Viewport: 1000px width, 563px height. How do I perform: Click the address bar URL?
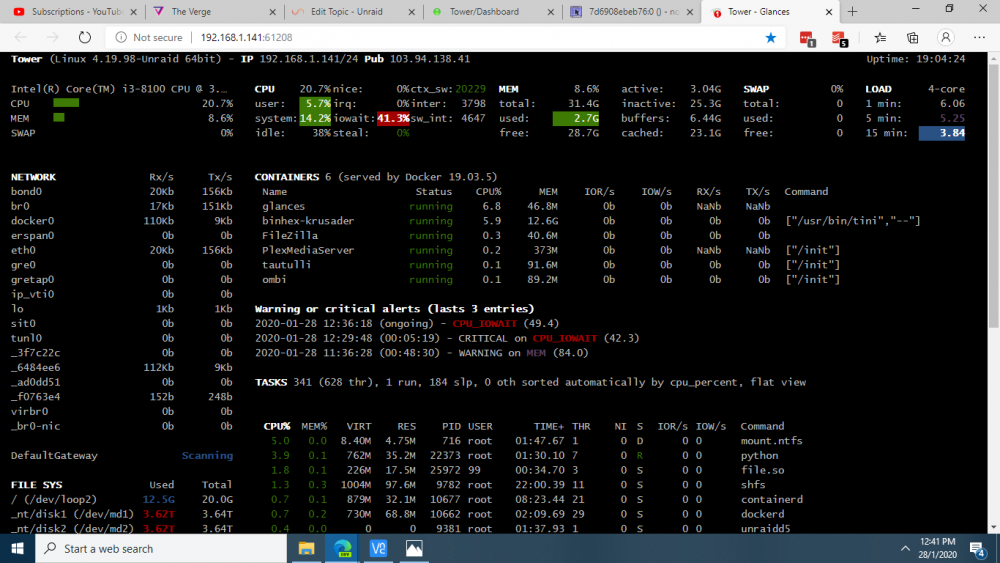(x=246, y=38)
